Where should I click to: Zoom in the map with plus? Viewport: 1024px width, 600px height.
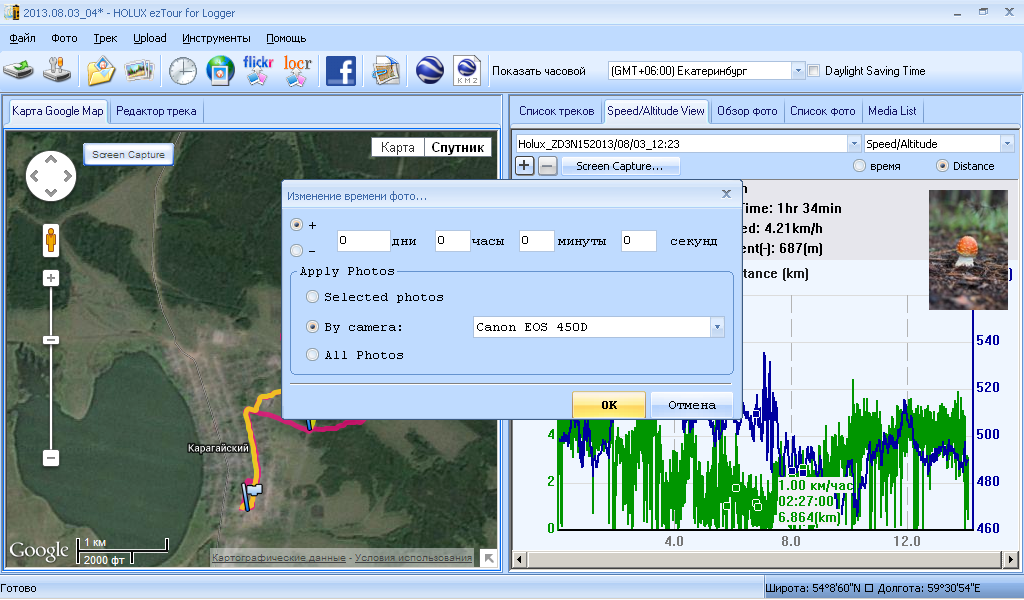tap(51, 278)
